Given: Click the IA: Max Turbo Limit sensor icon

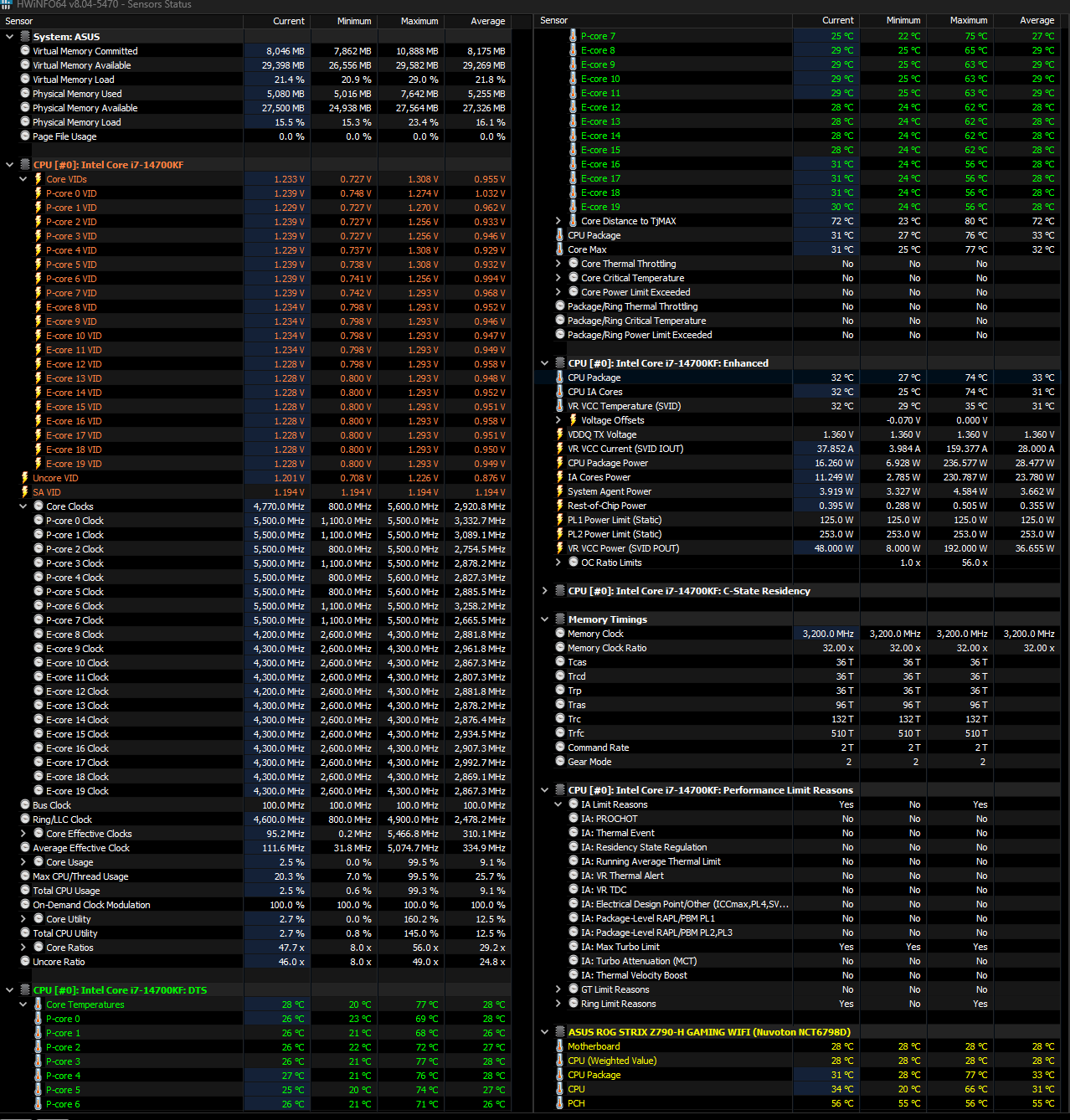Looking at the screenshot, I should pos(574,947).
